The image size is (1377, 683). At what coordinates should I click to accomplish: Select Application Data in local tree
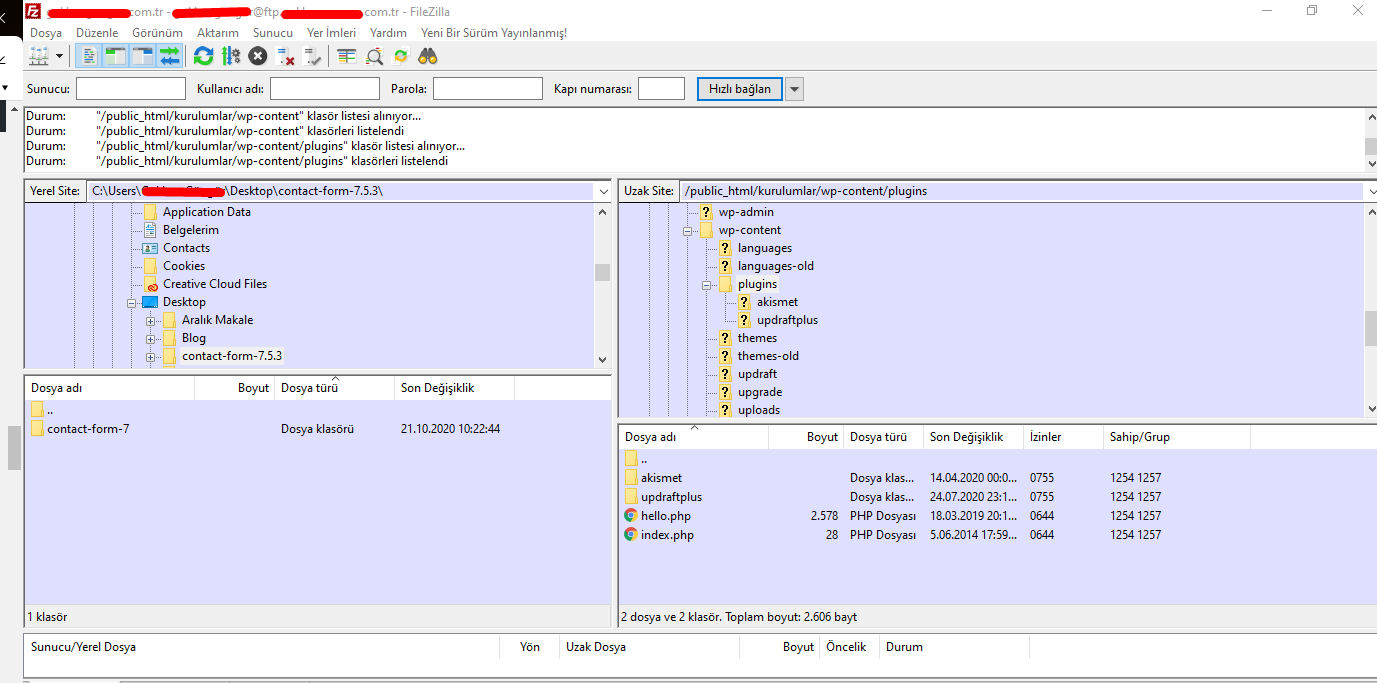207,212
